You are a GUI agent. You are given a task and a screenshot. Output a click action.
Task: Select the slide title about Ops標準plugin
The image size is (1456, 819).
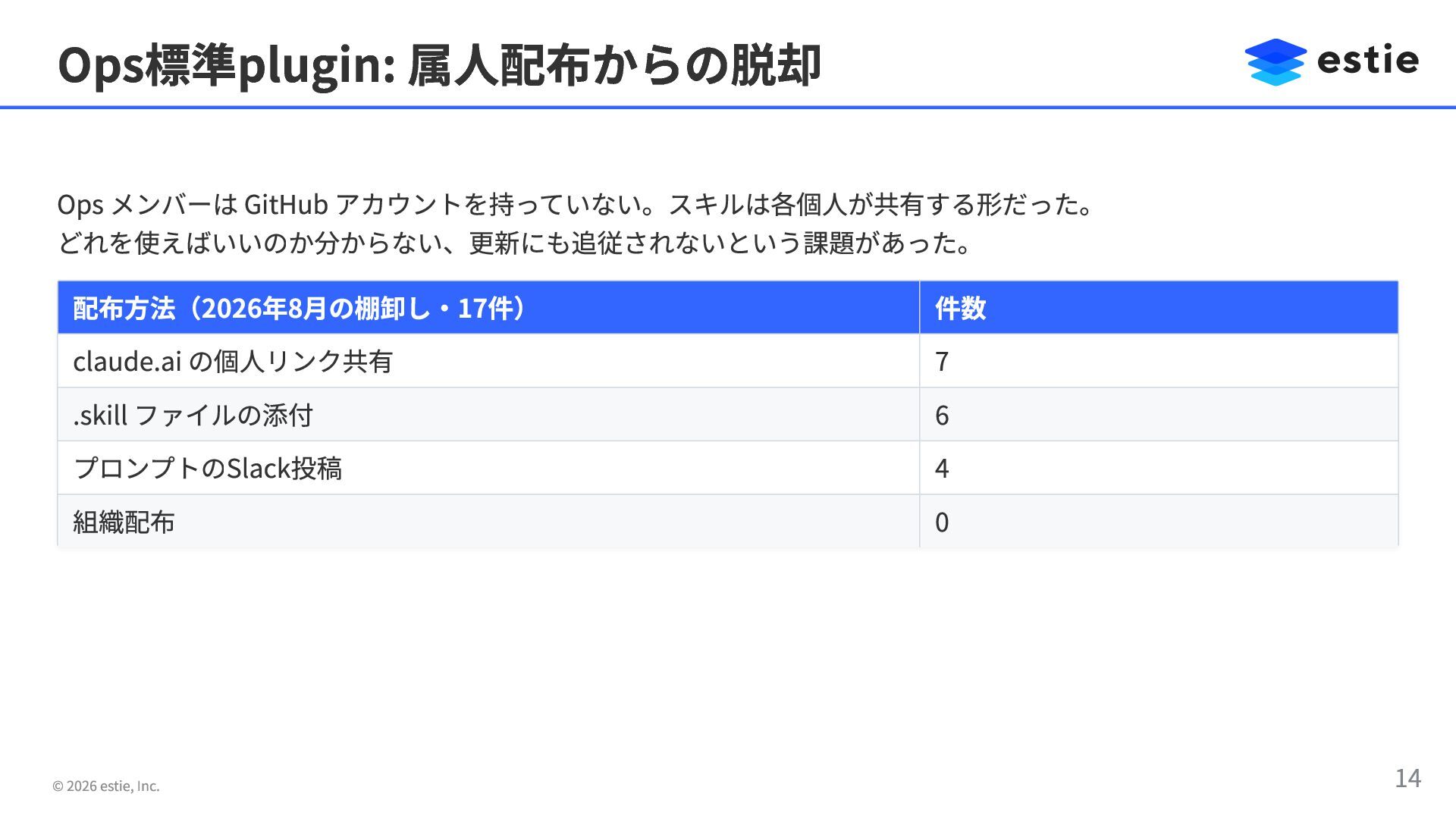tap(439, 64)
